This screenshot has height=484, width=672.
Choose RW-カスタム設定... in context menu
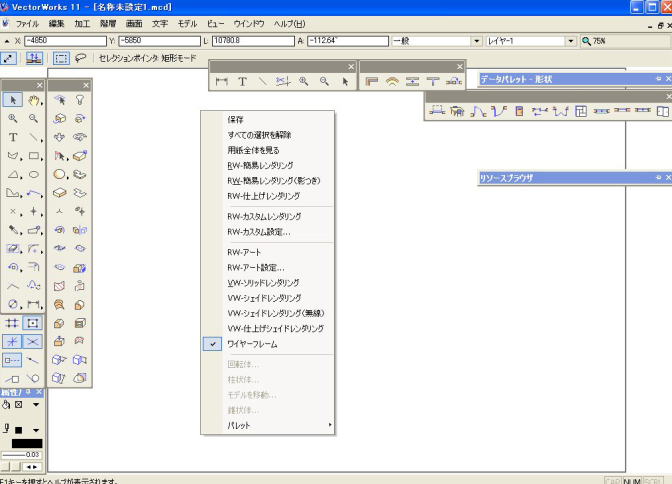click(268, 232)
